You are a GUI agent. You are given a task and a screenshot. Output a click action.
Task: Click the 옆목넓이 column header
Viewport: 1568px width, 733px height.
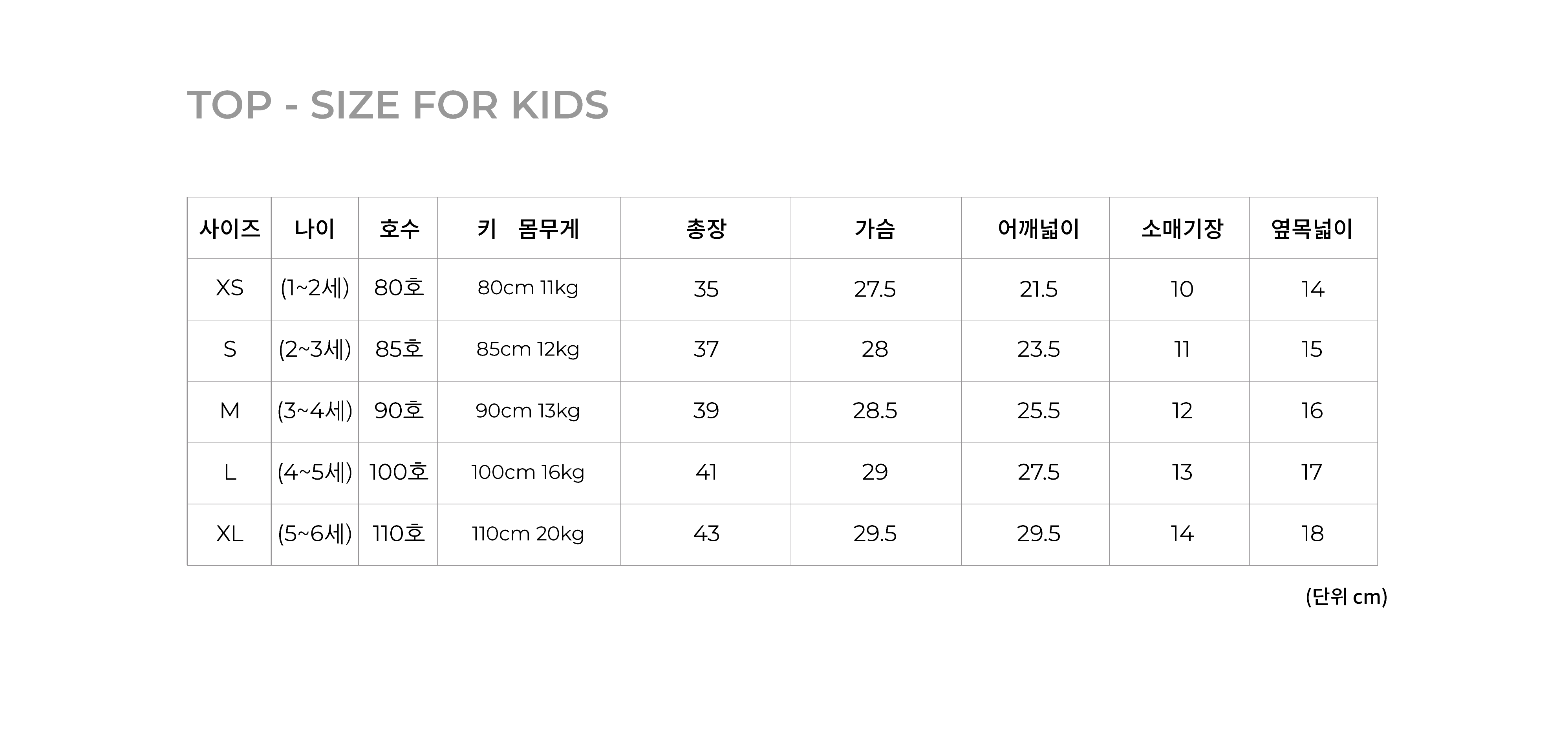1312,229
